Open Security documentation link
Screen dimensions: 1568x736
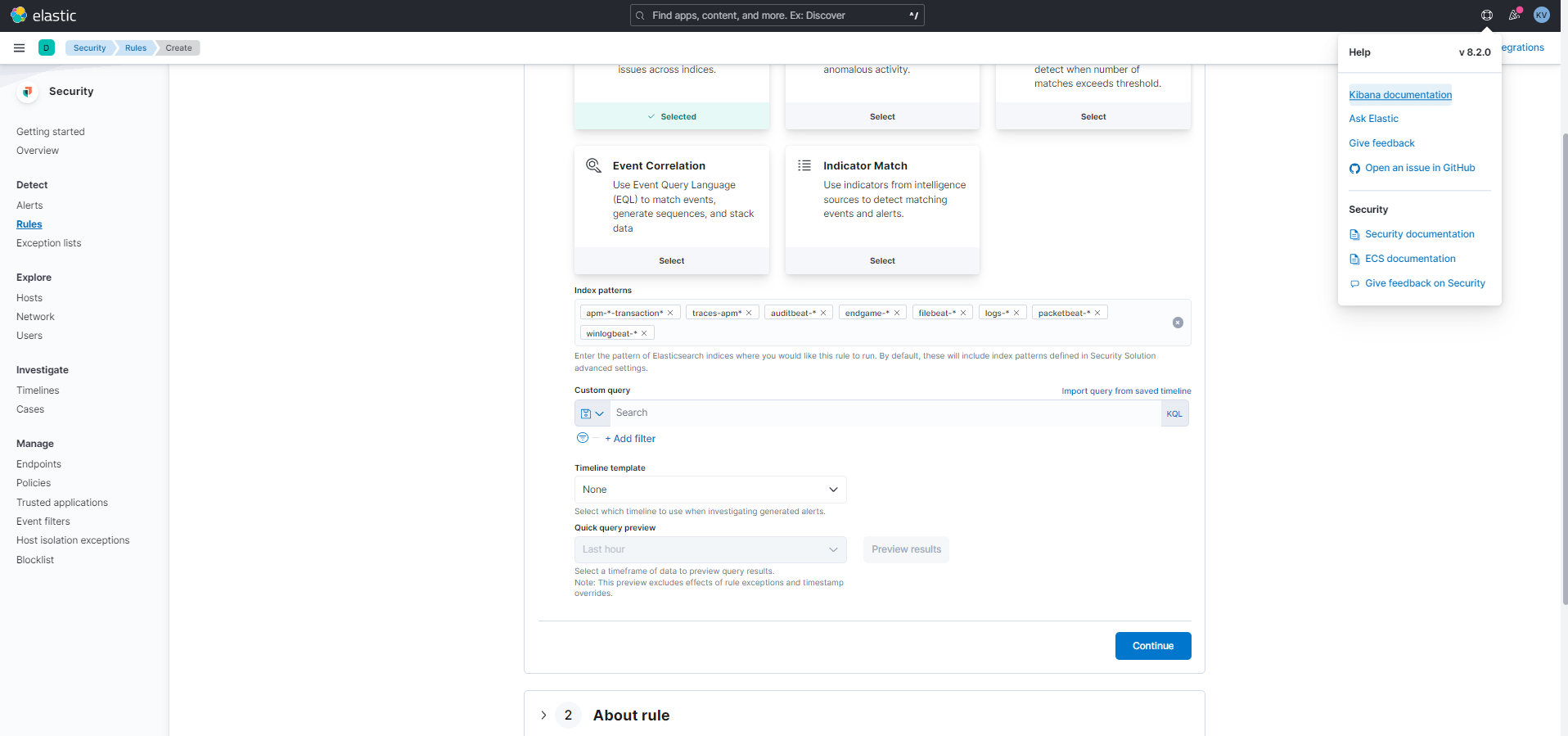tap(1420, 234)
